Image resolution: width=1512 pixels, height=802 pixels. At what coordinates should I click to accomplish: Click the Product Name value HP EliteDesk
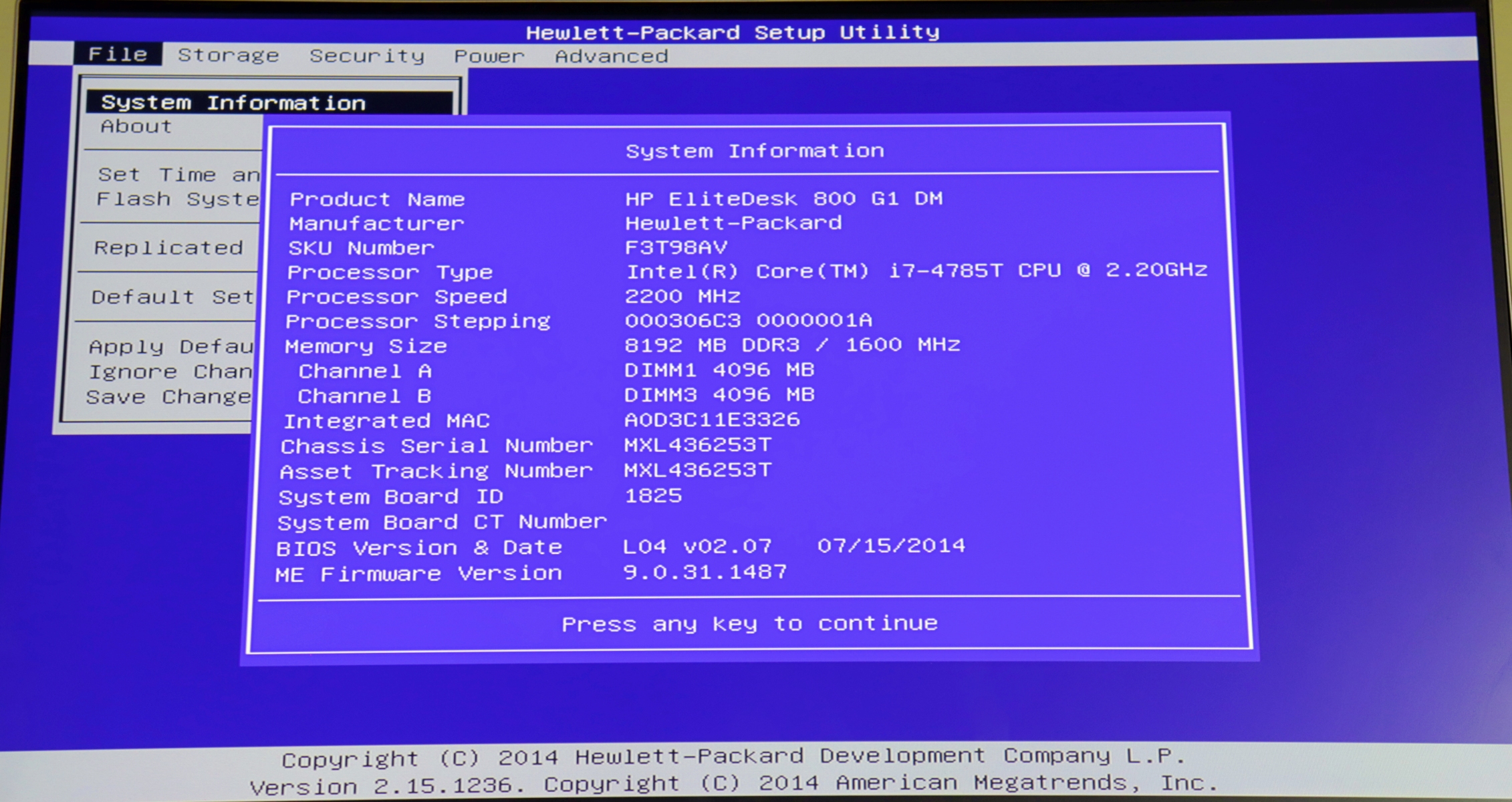point(783,198)
